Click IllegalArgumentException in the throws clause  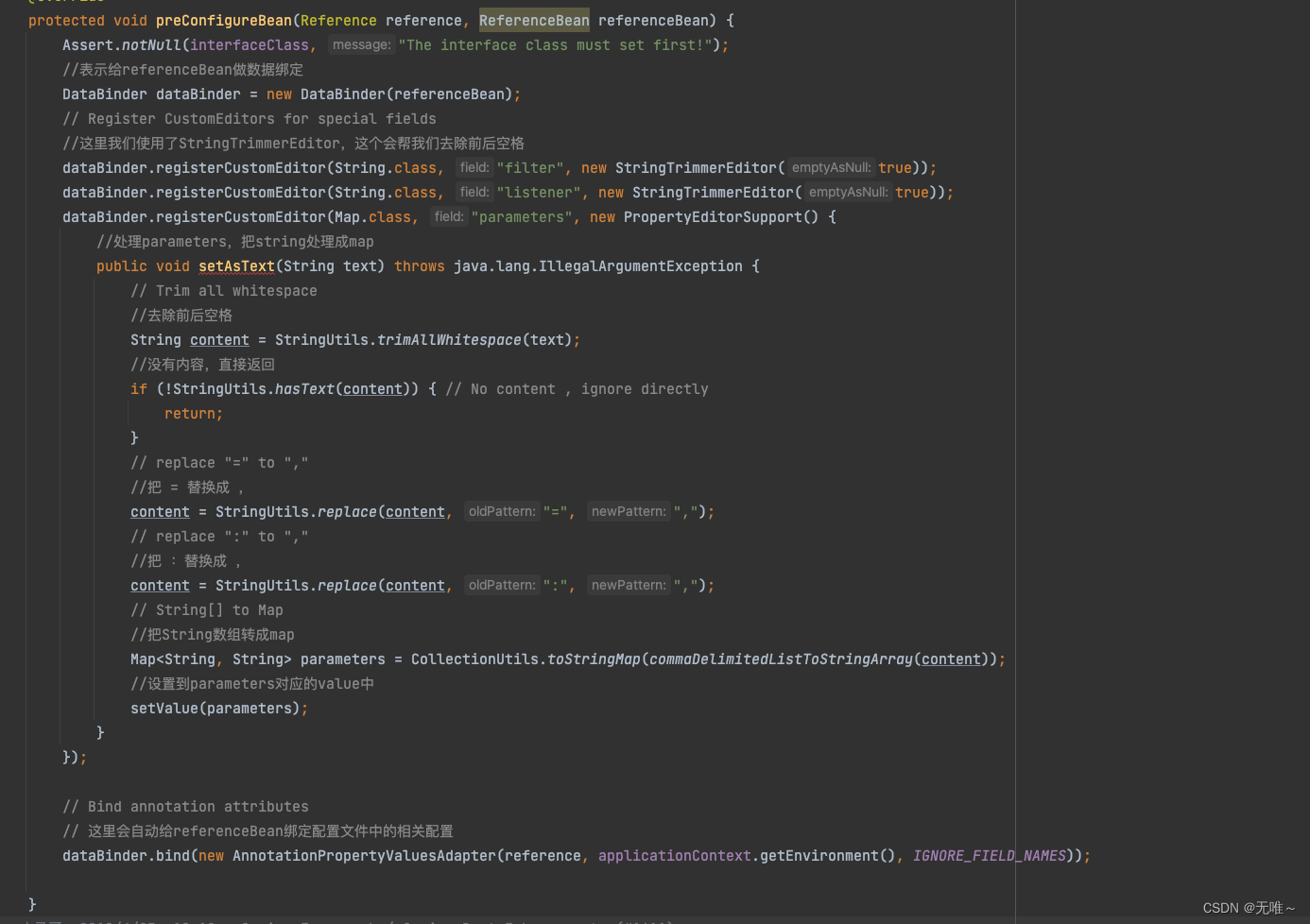pos(641,266)
